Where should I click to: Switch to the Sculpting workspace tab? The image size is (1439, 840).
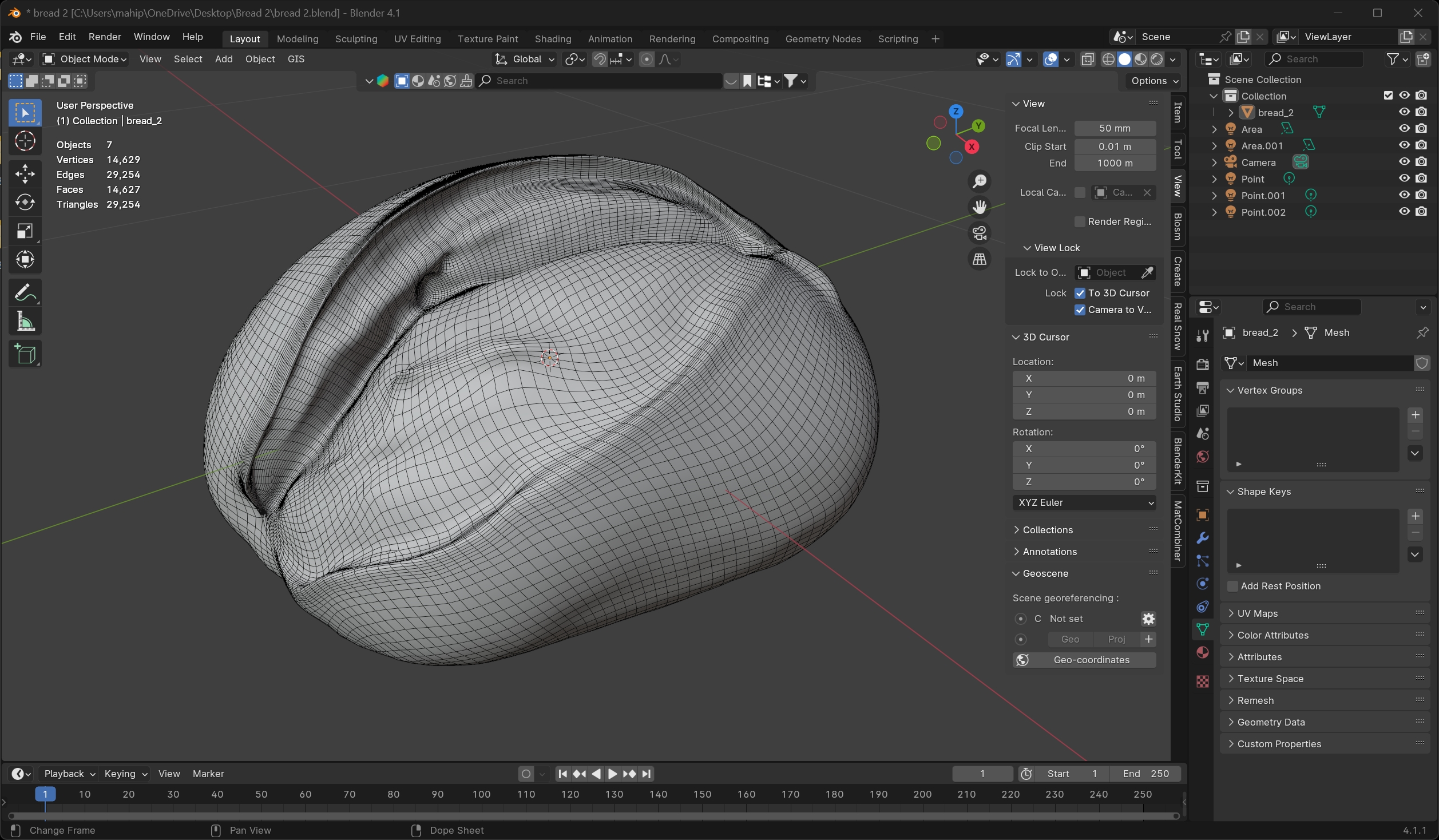[356, 39]
